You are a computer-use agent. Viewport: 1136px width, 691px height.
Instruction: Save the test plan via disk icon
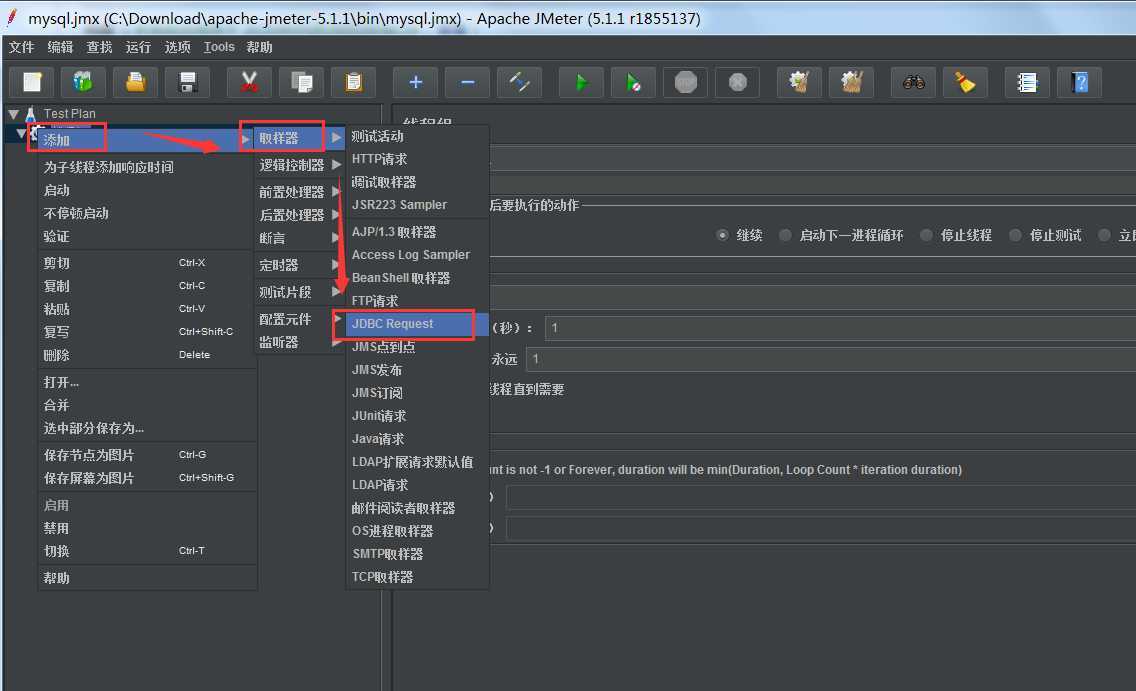tap(188, 82)
